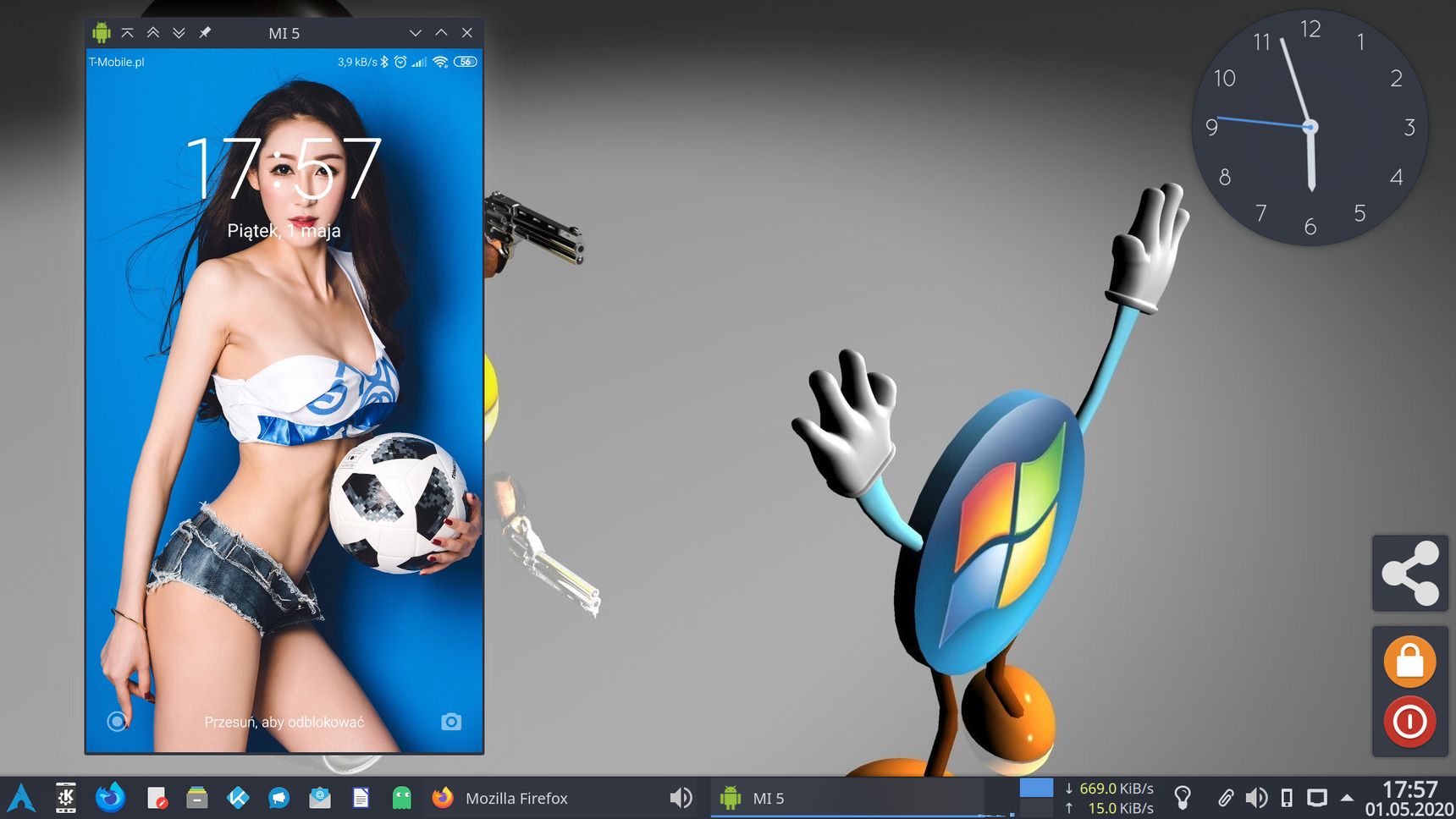Click the speaker icon on the Firefox task
Image resolution: width=1456 pixels, height=819 pixels.
pyautogui.click(x=681, y=798)
